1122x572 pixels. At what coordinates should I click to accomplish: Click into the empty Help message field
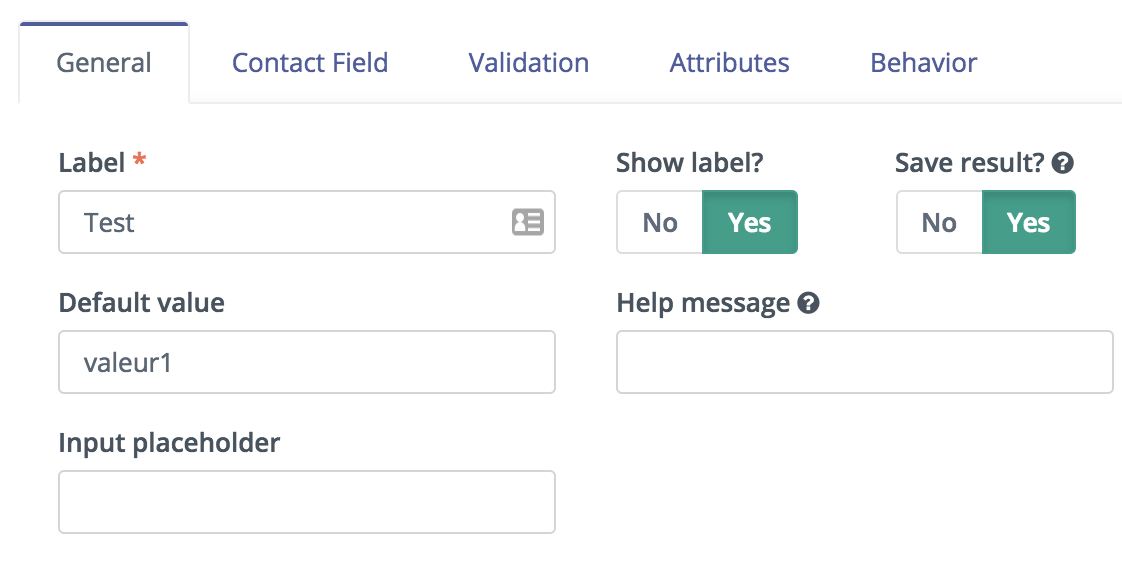click(x=864, y=362)
